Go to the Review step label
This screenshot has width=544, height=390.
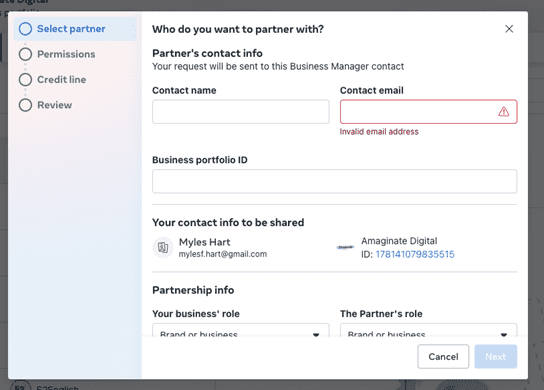point(55,105)
